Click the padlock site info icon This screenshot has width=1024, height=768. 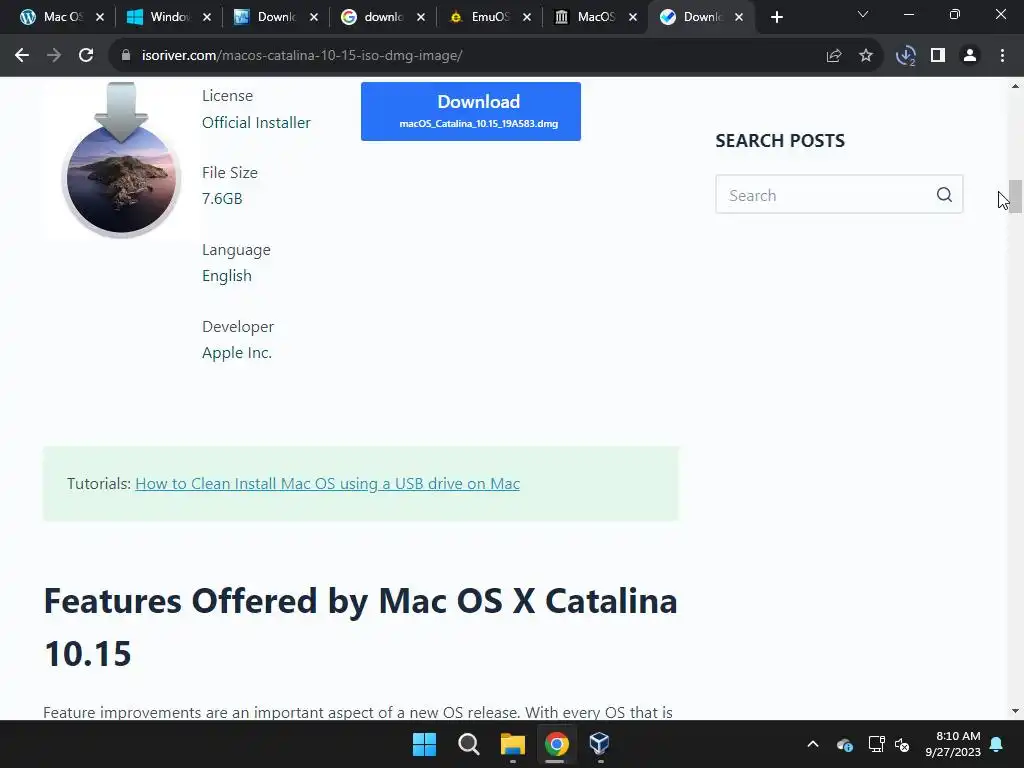(x=126, y=56)
